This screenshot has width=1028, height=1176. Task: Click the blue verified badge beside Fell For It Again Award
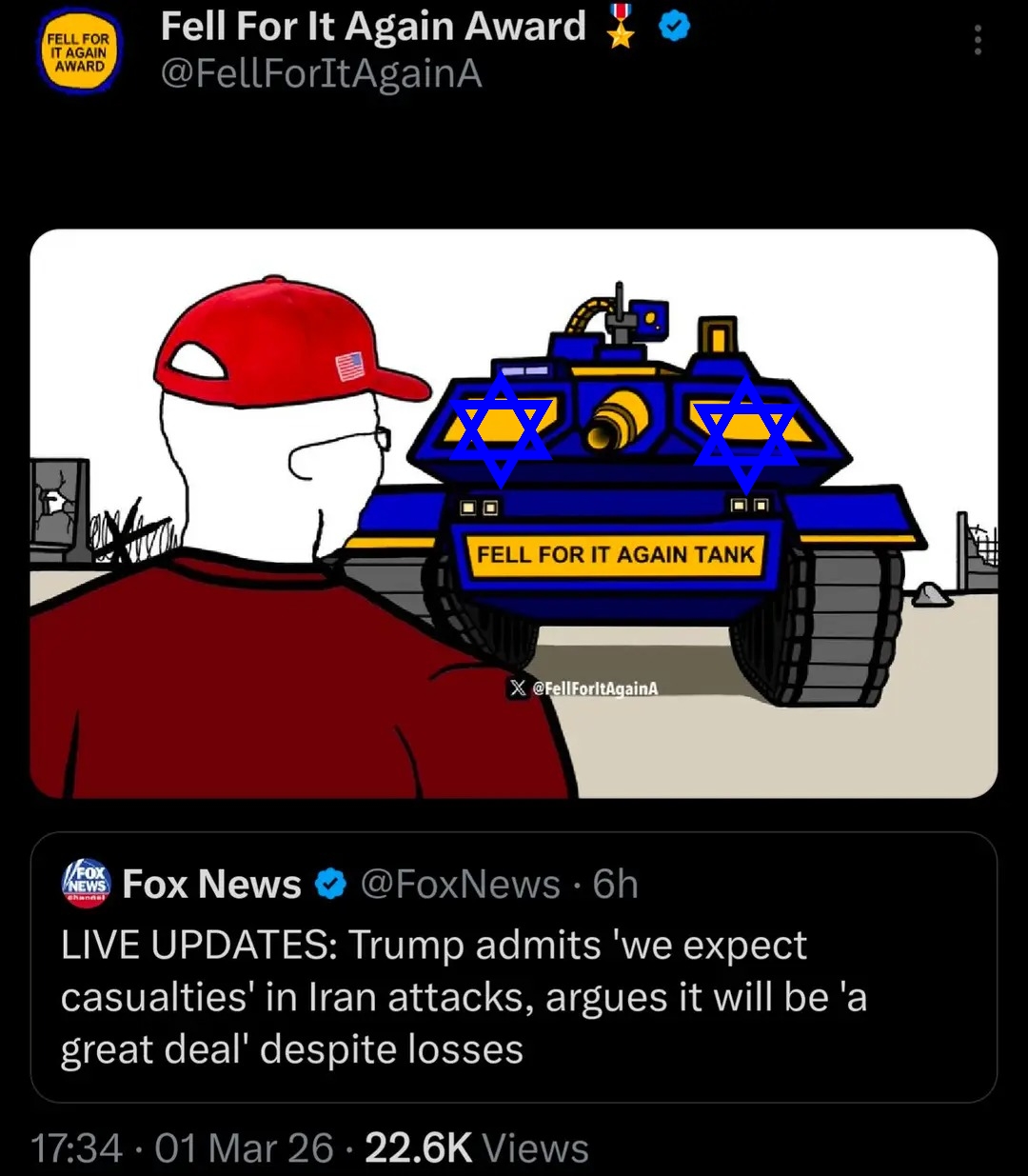tap(674, 28)
